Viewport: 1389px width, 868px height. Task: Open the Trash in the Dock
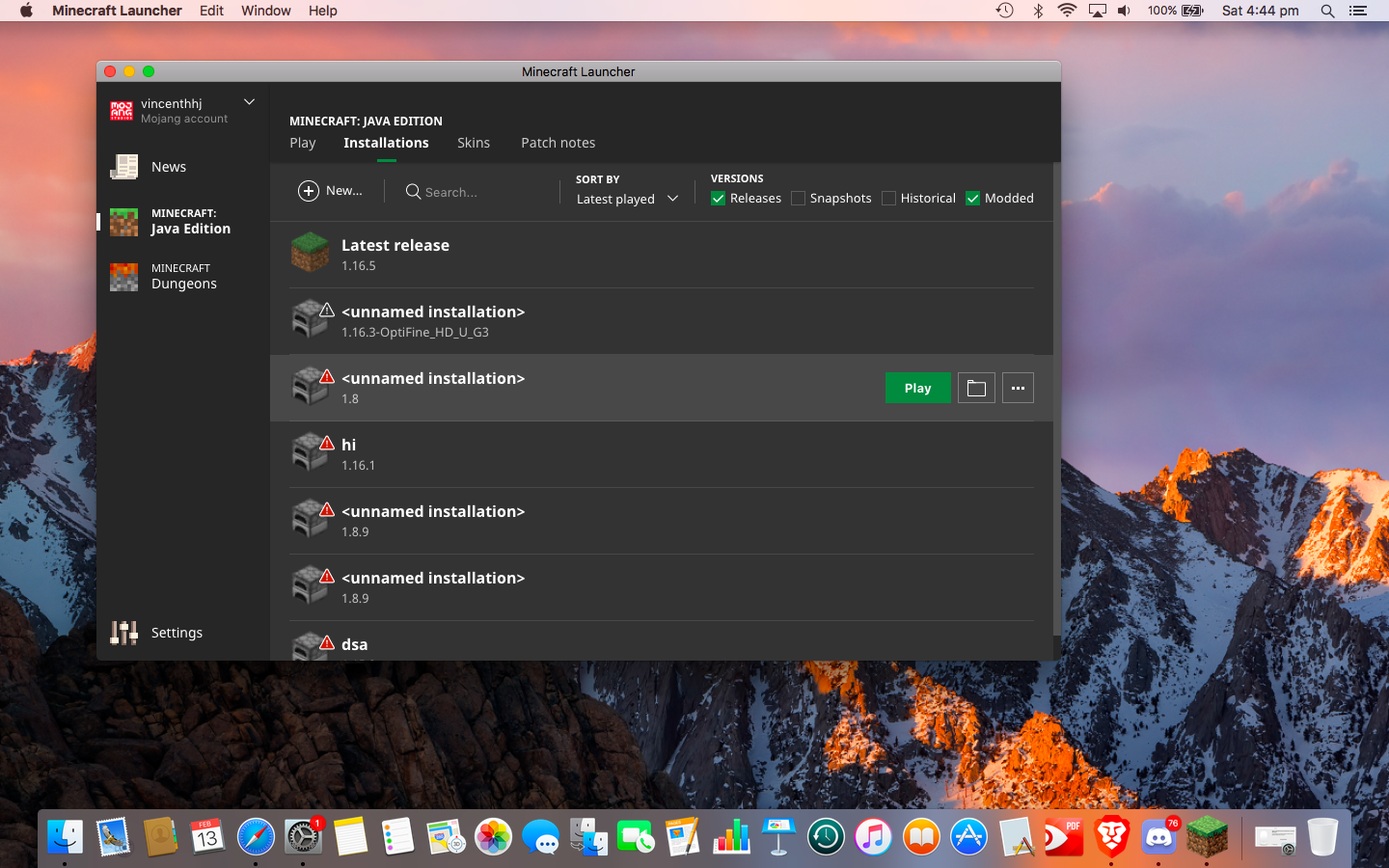(1322, 836)
